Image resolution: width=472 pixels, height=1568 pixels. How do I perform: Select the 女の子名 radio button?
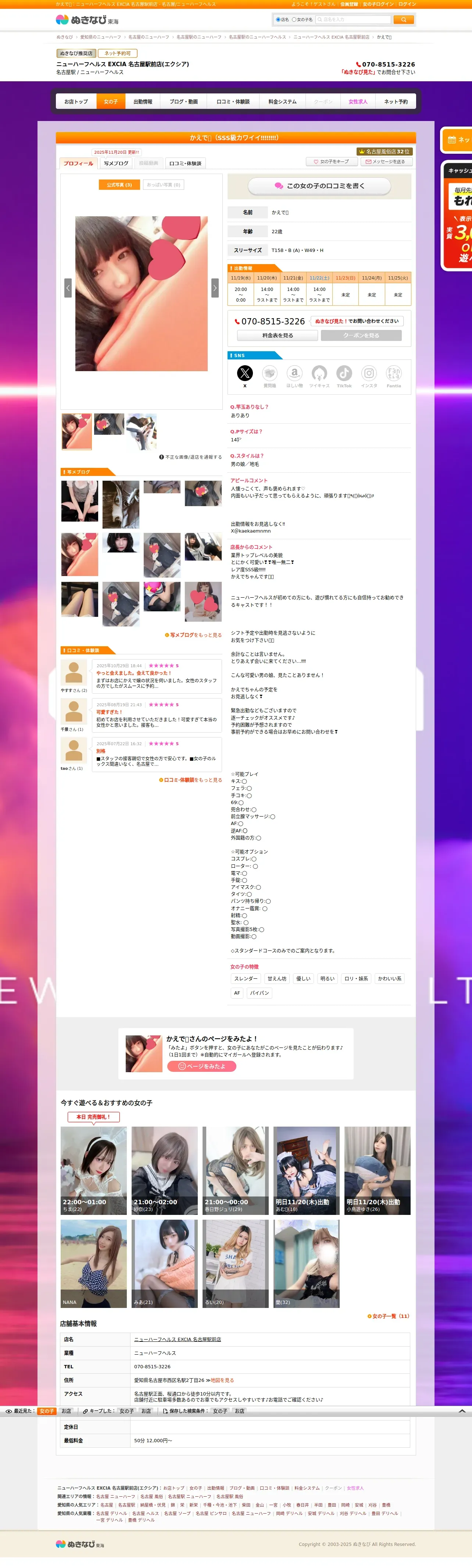pyautogui.click(x=294, y=19)
